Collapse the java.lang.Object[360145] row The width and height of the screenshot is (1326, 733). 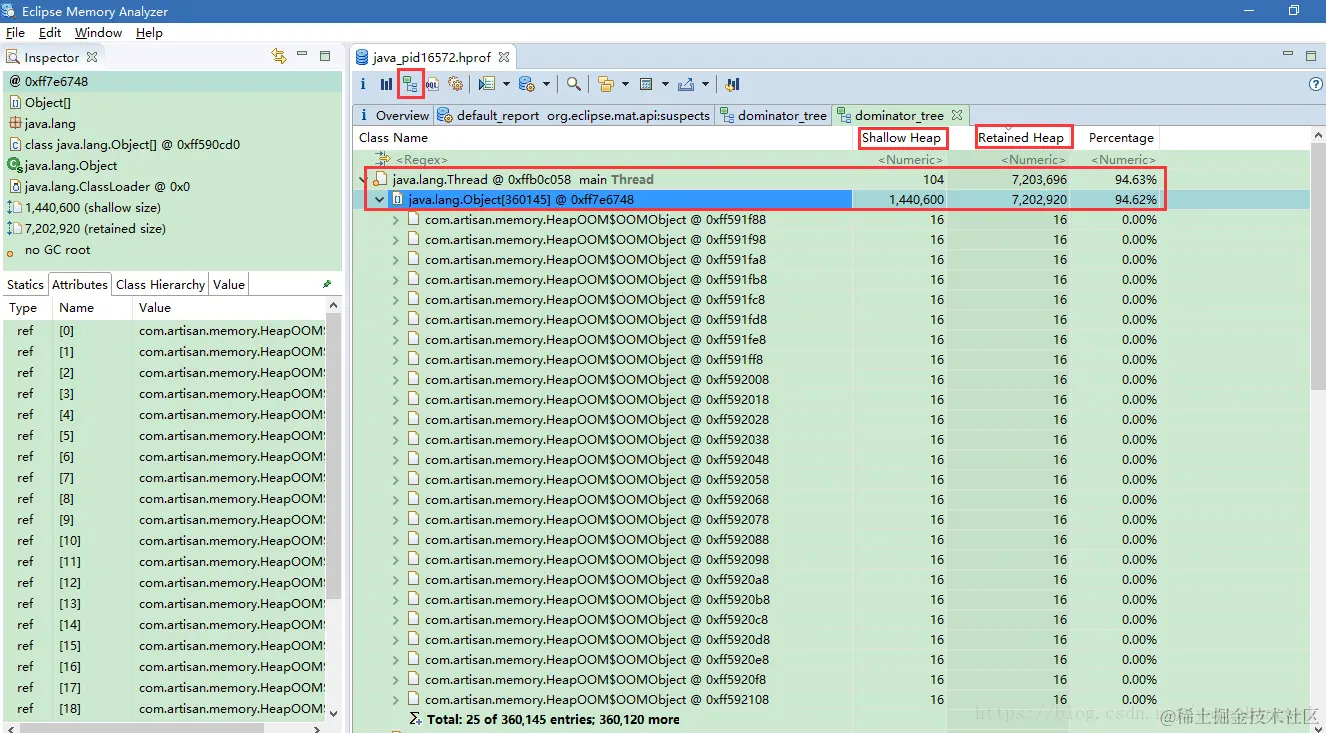pyautogui.click(x=380, y=200)
